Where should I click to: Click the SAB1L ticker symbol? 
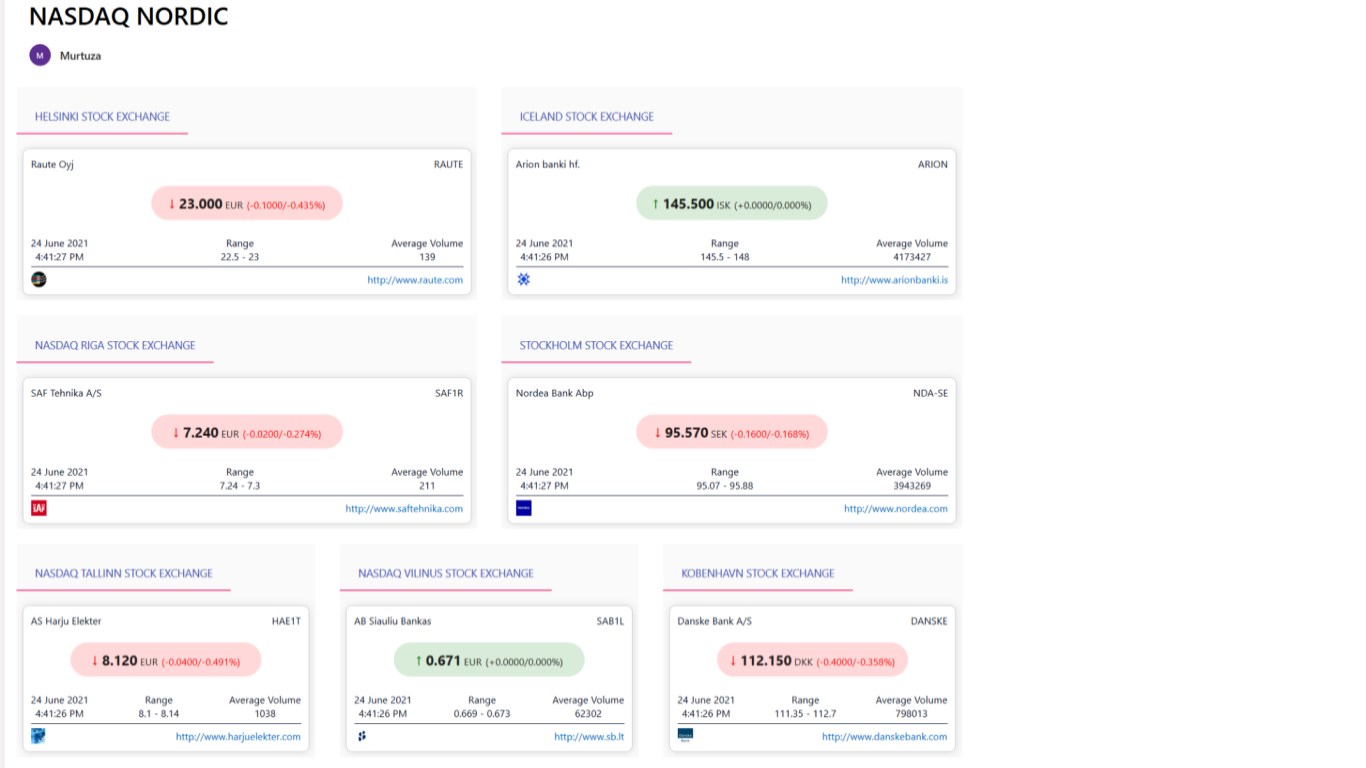(610, 621)
